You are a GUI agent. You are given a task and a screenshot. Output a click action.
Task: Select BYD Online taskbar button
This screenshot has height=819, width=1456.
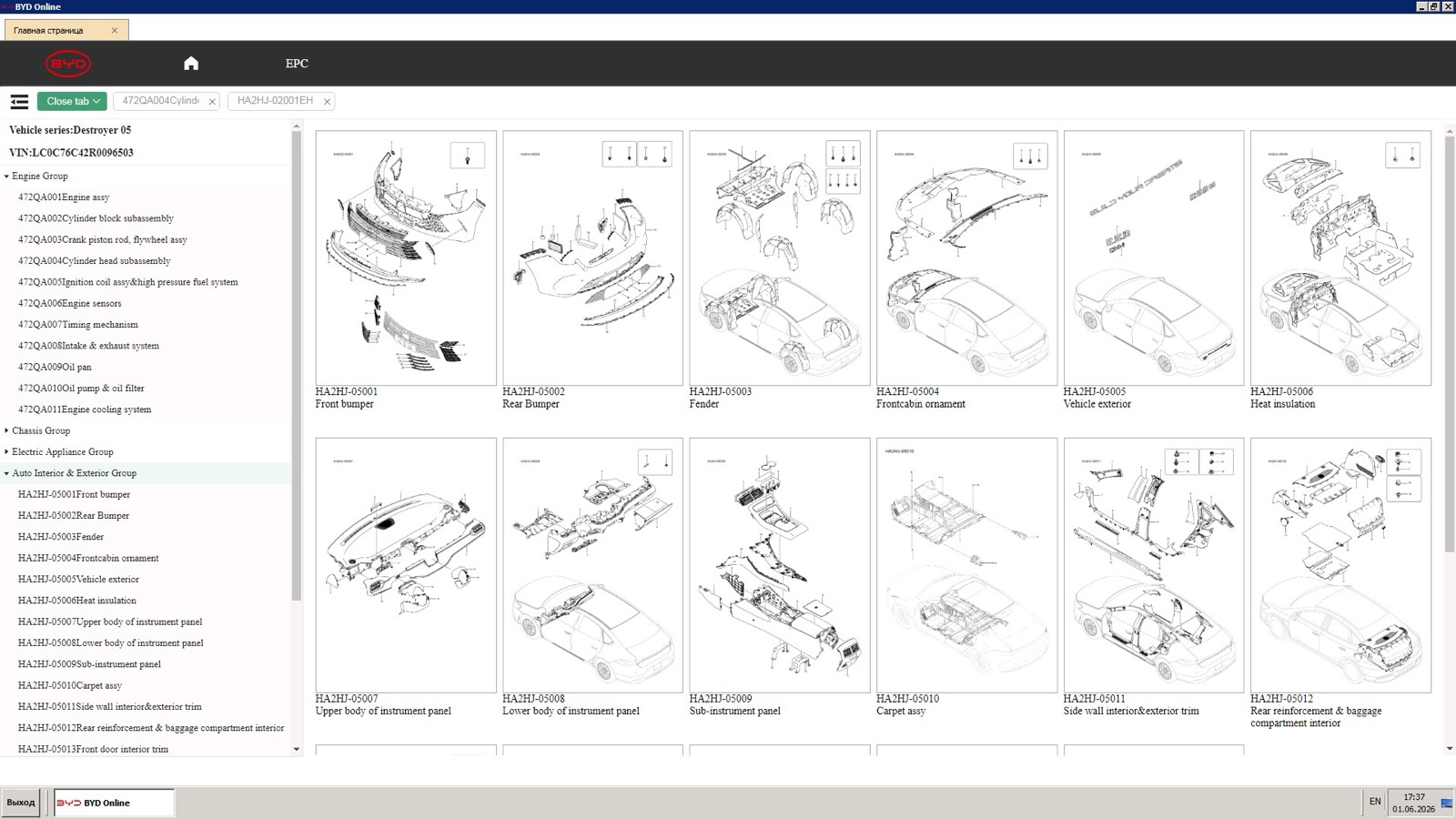point(114,803)
